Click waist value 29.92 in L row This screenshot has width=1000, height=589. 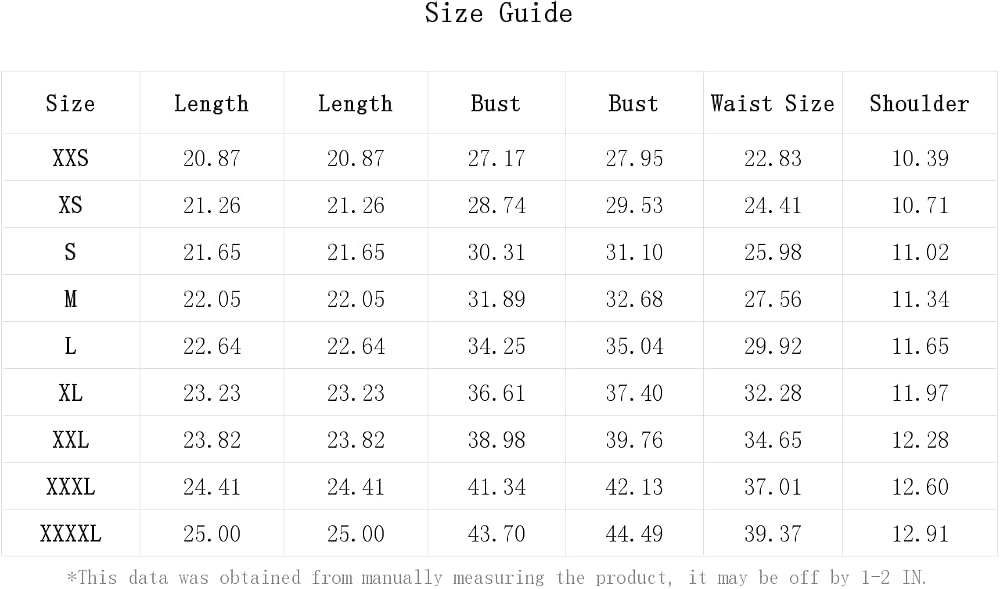pyautogui.click(x=772, y=346)
